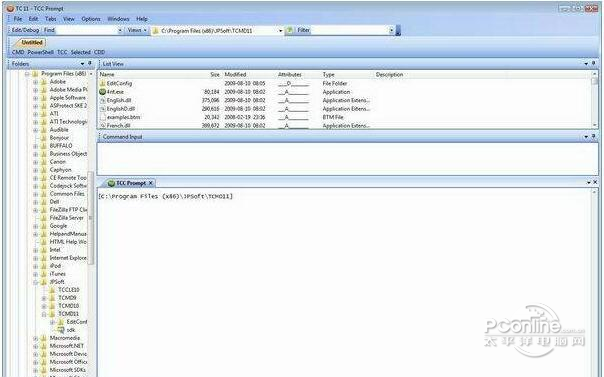Select the 4nt.exe file icon
The height and width of the screenshot is (377, 604).
click(x=102, y=92)
